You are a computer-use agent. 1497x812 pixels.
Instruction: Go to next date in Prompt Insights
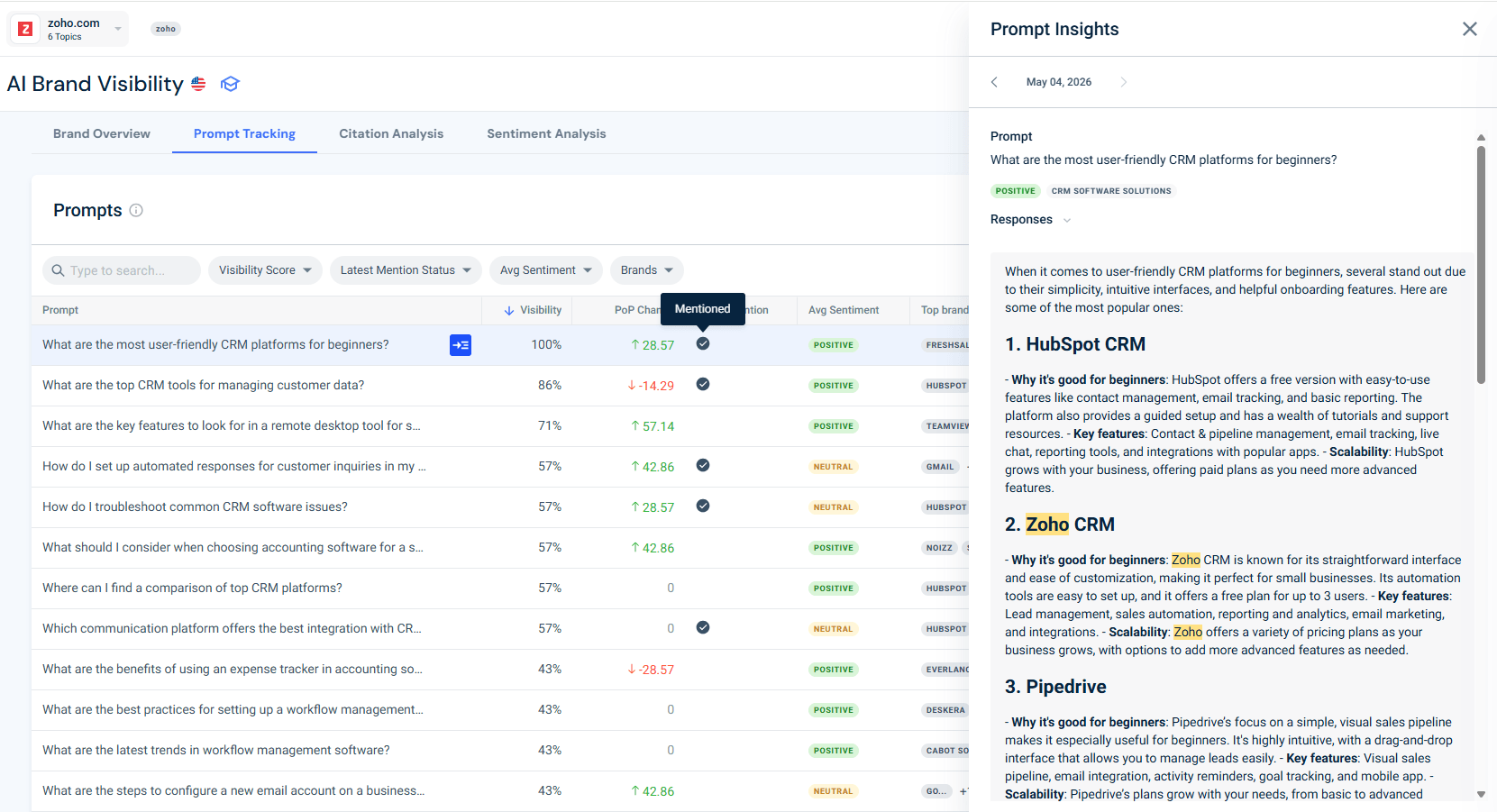click(x=1123, y=82)
